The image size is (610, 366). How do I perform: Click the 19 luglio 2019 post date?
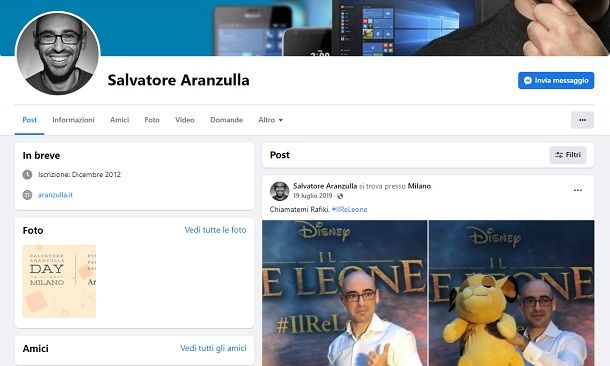click(x=313, y=196)
